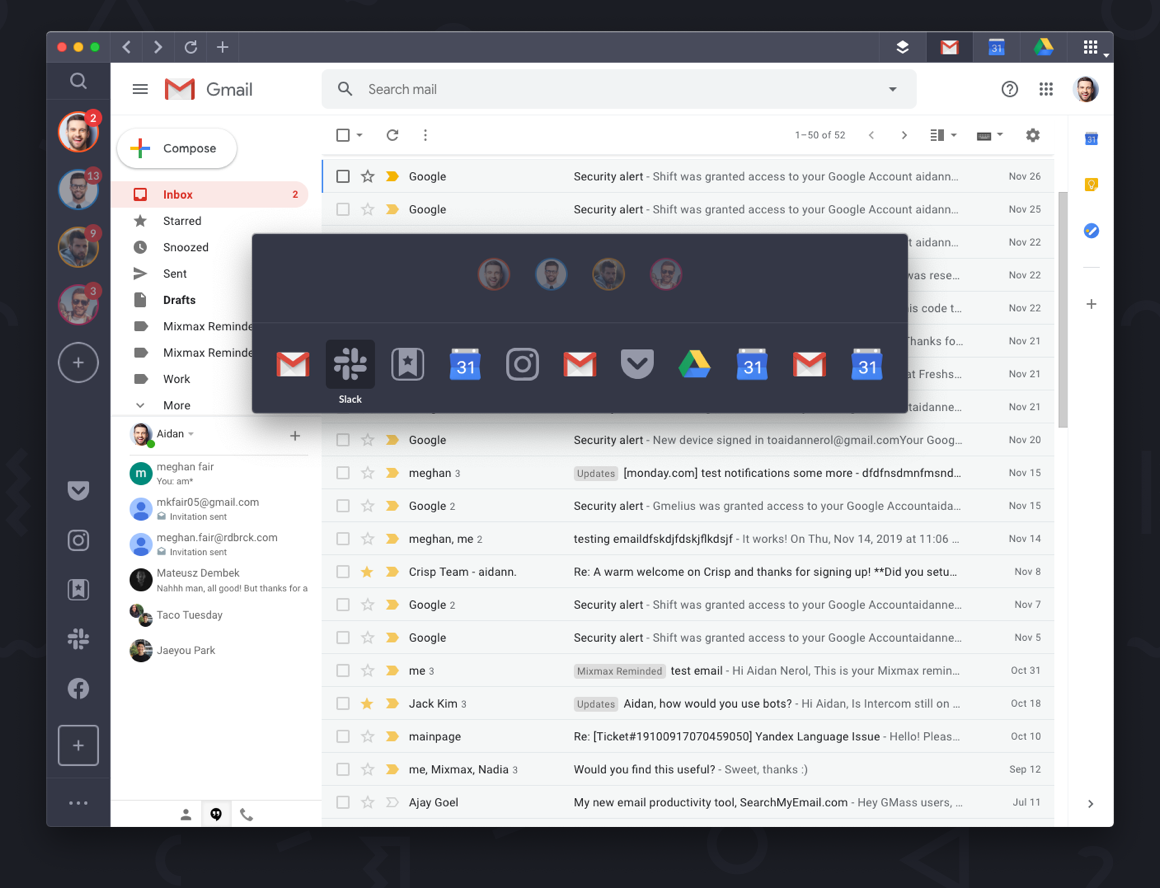
Task: Open the select-all checkbox dropdown arrow
Action: 360,135
